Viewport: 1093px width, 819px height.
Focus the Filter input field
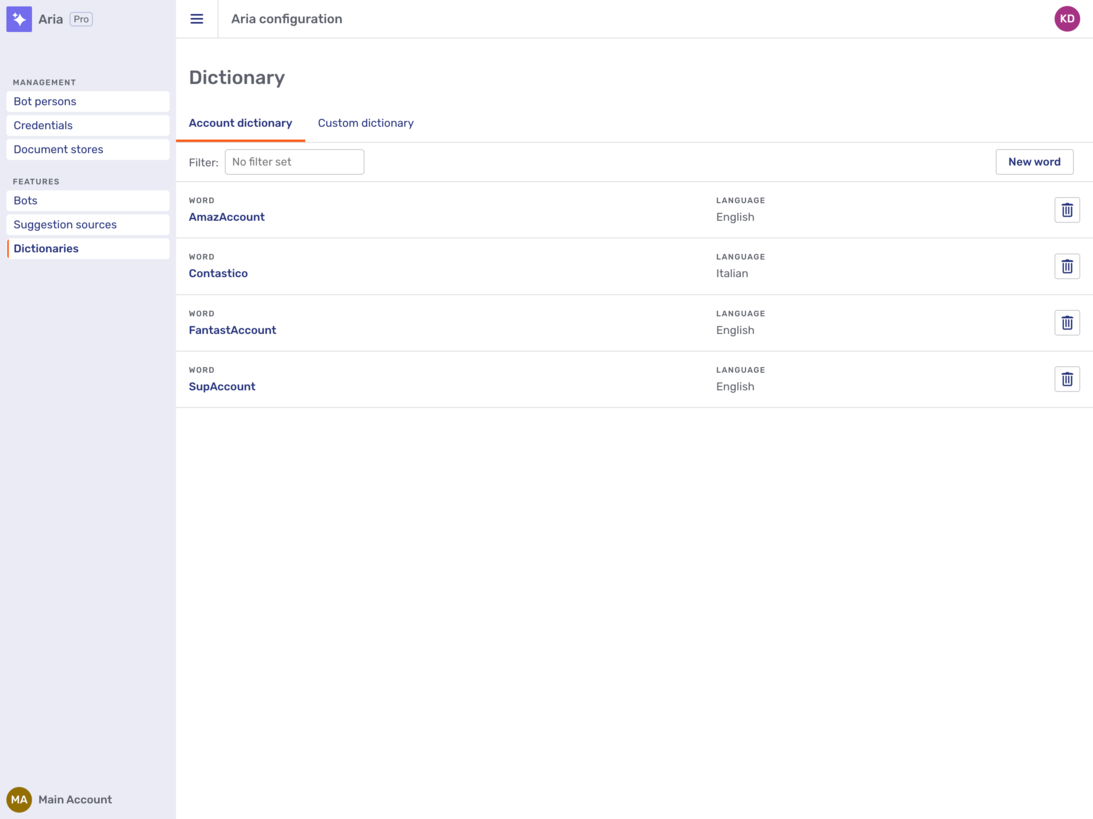pos(294,162)
